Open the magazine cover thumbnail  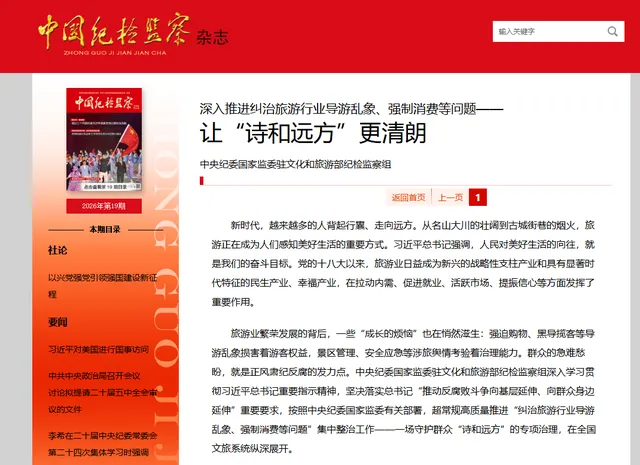click(104, 140)
